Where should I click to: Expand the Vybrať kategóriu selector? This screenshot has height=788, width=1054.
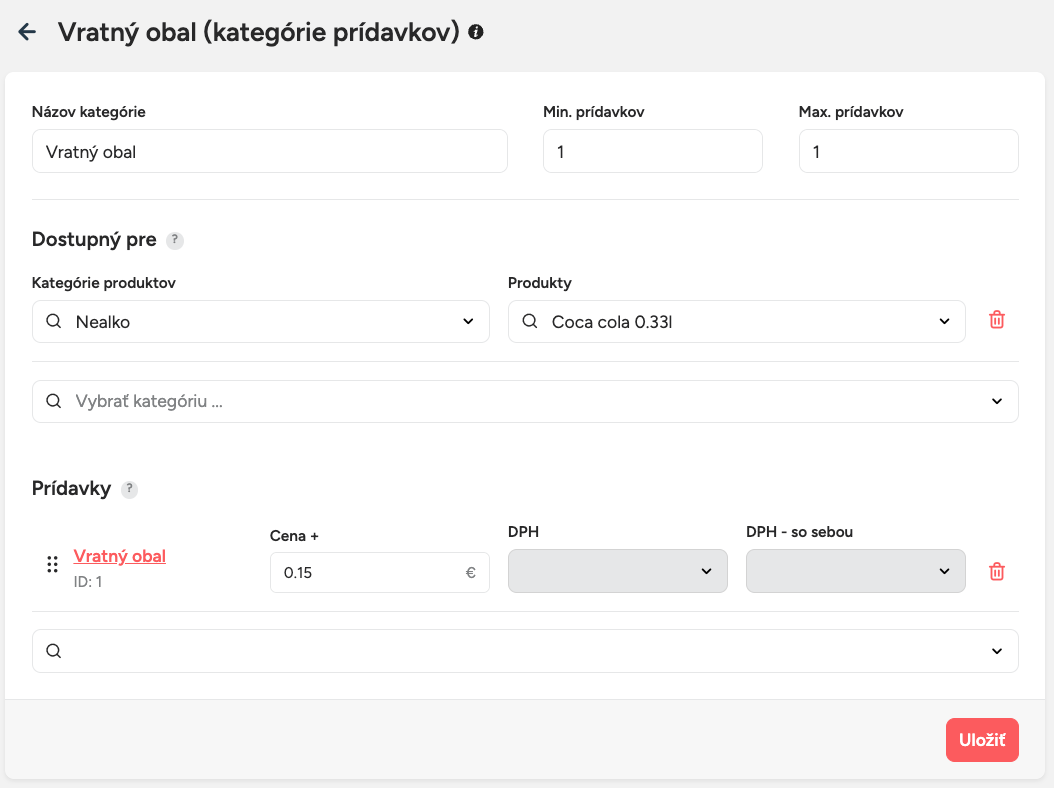coord(996,401)
